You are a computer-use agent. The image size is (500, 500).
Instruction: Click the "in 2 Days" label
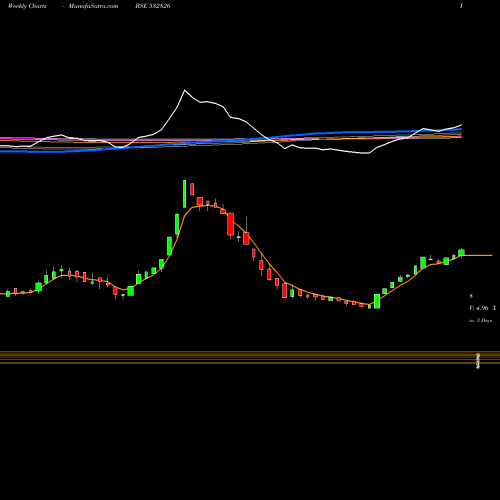coord(481,320)
